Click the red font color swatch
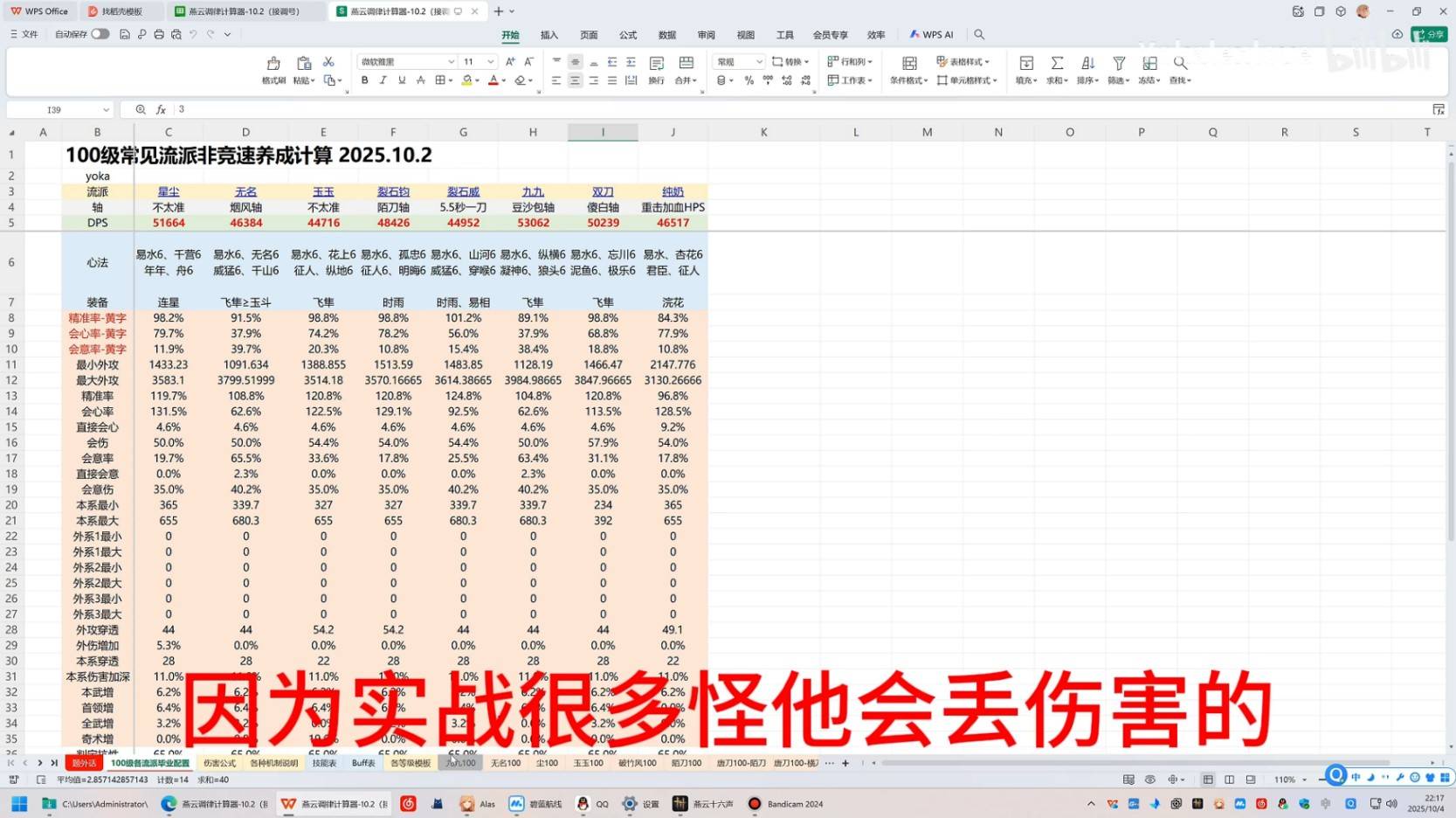This screenshot has height=818, width=1456. (493, 80)
